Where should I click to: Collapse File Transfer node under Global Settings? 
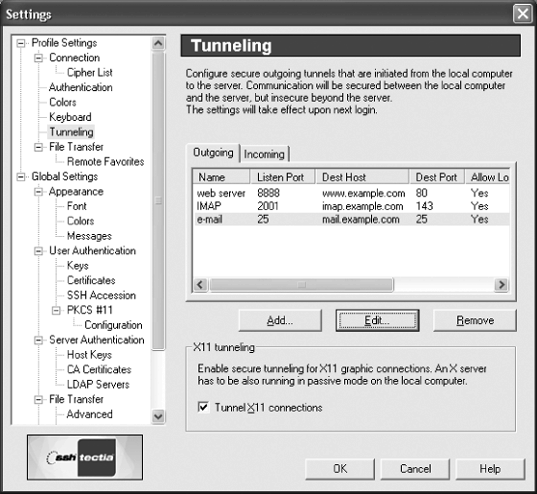pyautogui.click(x=39, y=400)
